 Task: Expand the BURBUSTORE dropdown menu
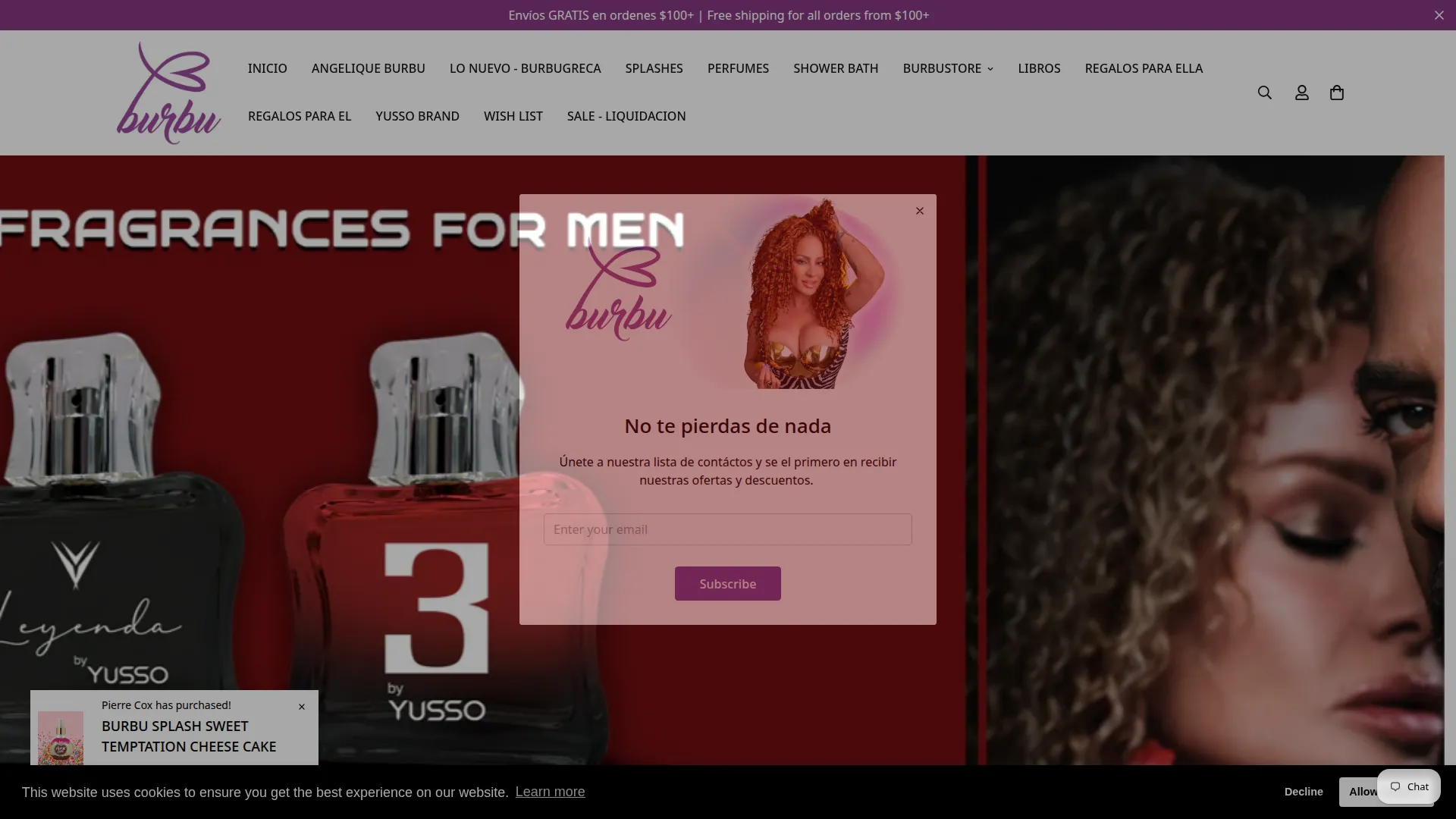click(947, 68)
